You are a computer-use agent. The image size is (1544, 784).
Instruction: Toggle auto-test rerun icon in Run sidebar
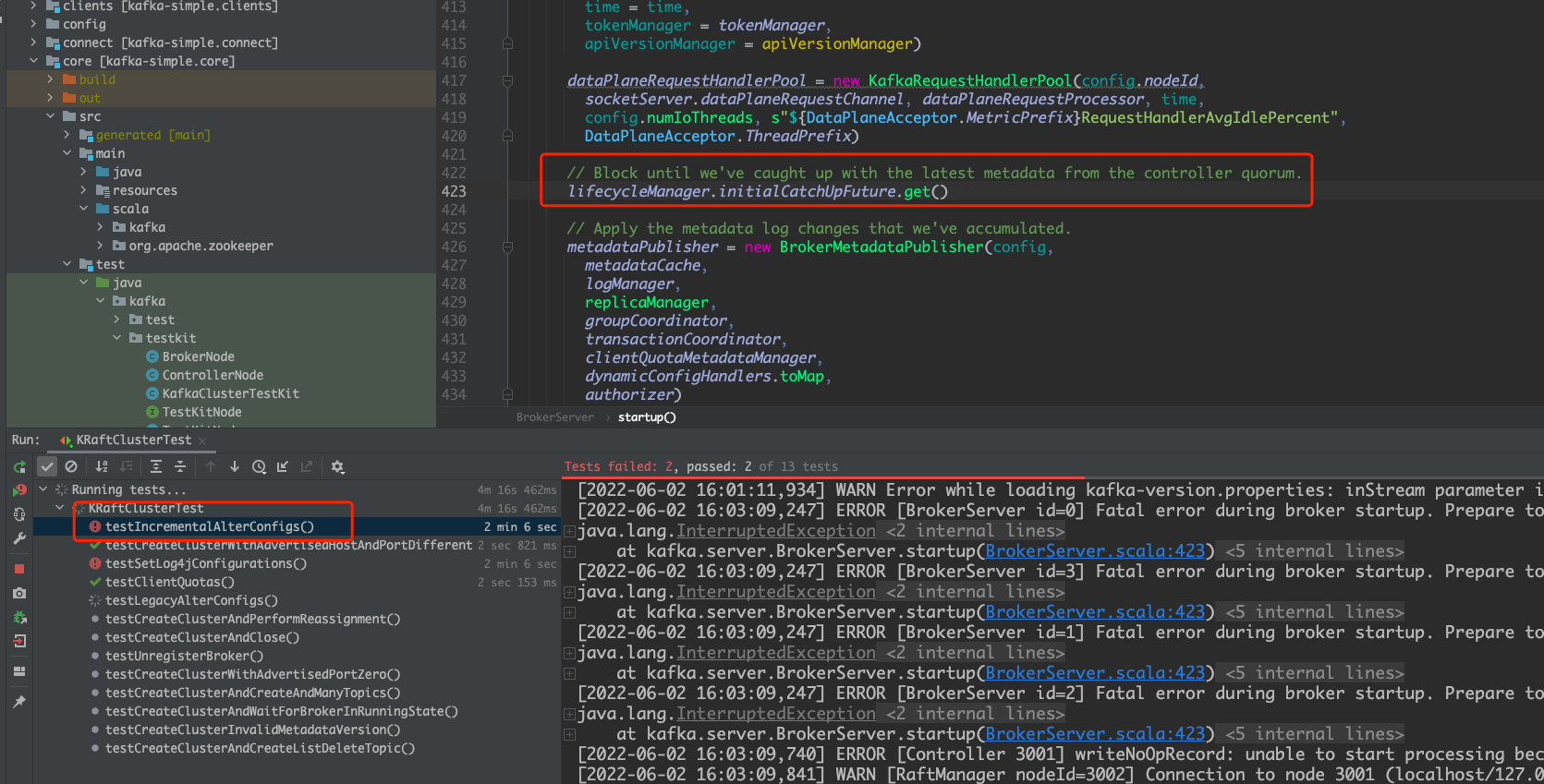pos(19,514)
